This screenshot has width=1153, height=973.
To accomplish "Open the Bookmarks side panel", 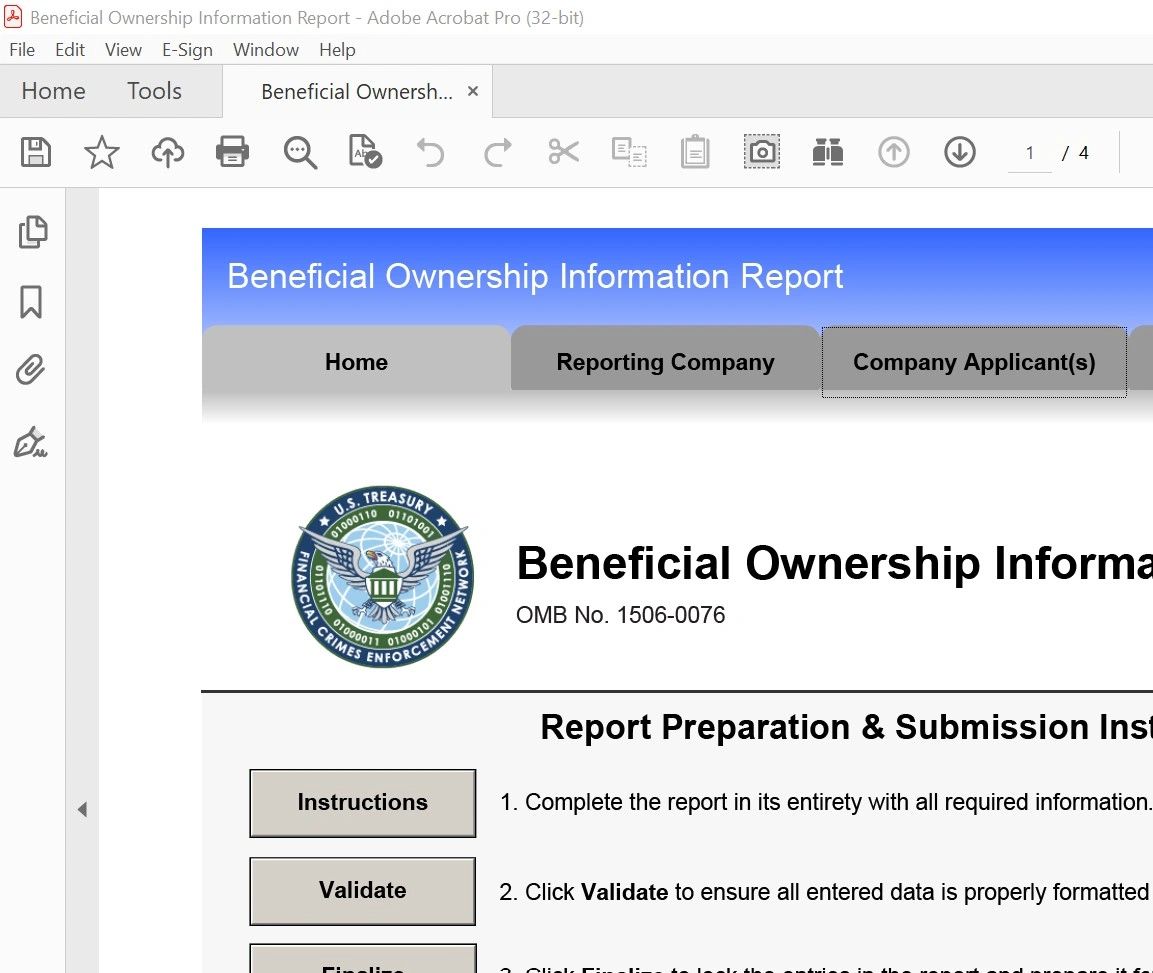I will 31,302.
